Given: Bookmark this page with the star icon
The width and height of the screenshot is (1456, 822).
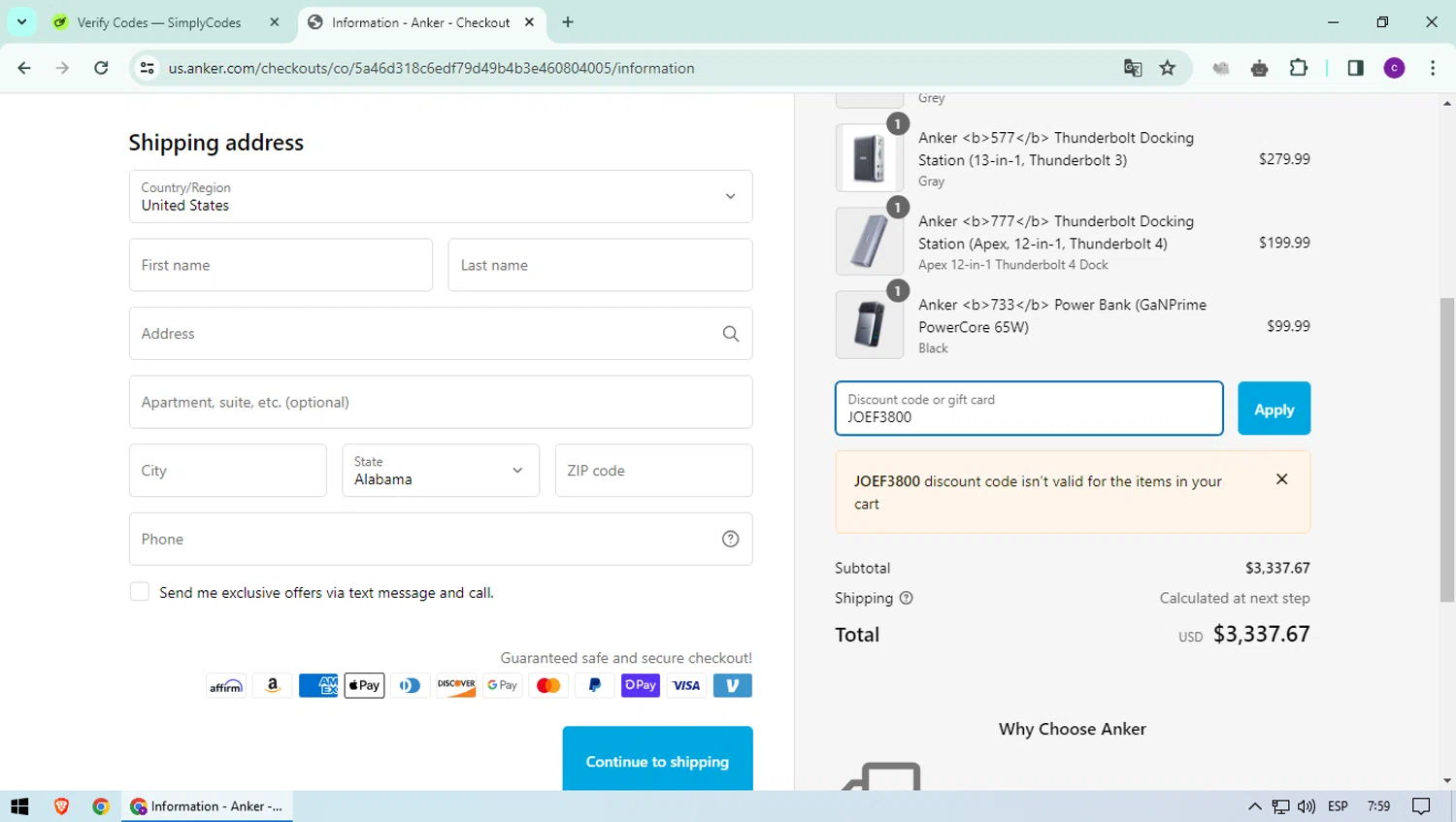Looking at the screenshot, I should pos(1168,68).
